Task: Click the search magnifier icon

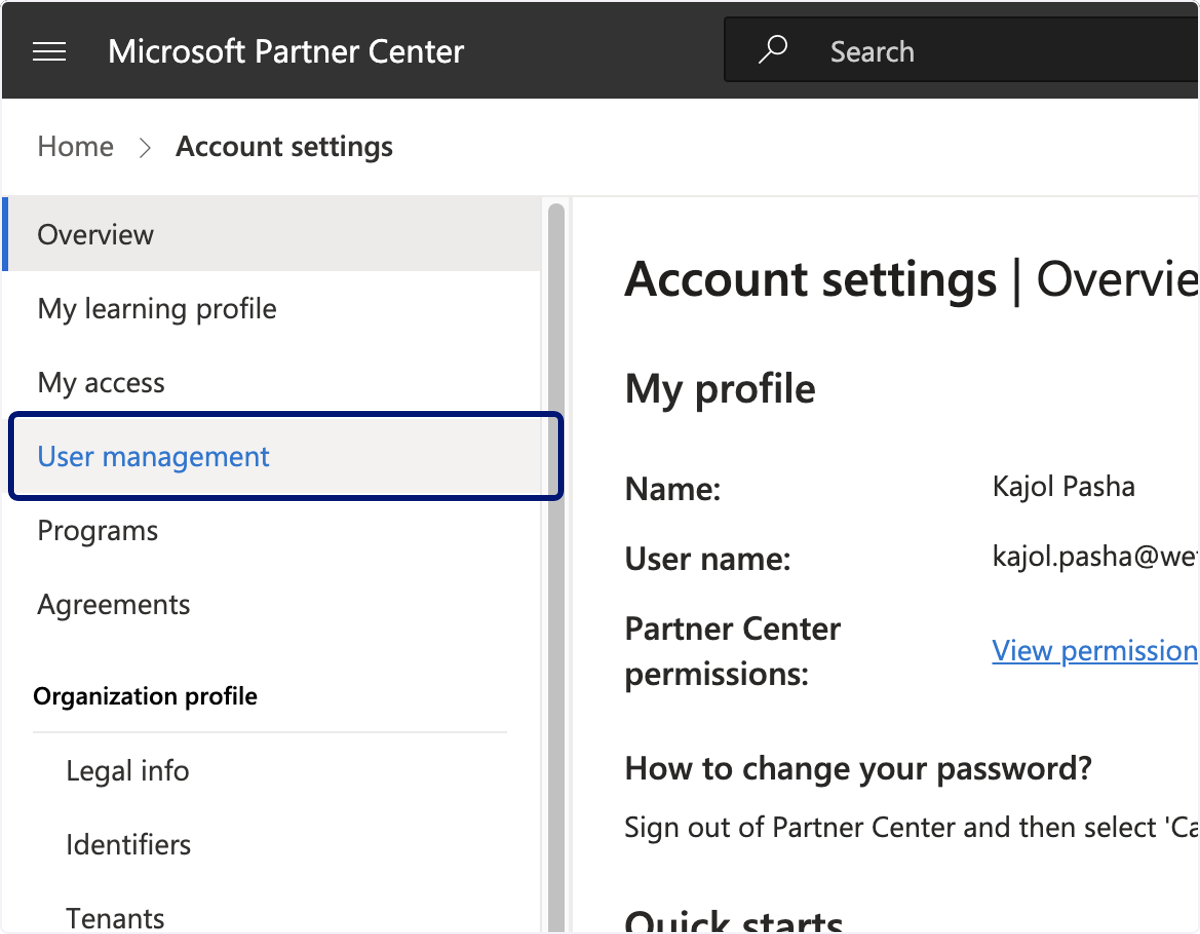Action: pyautogui.click(x=772, y=50)
